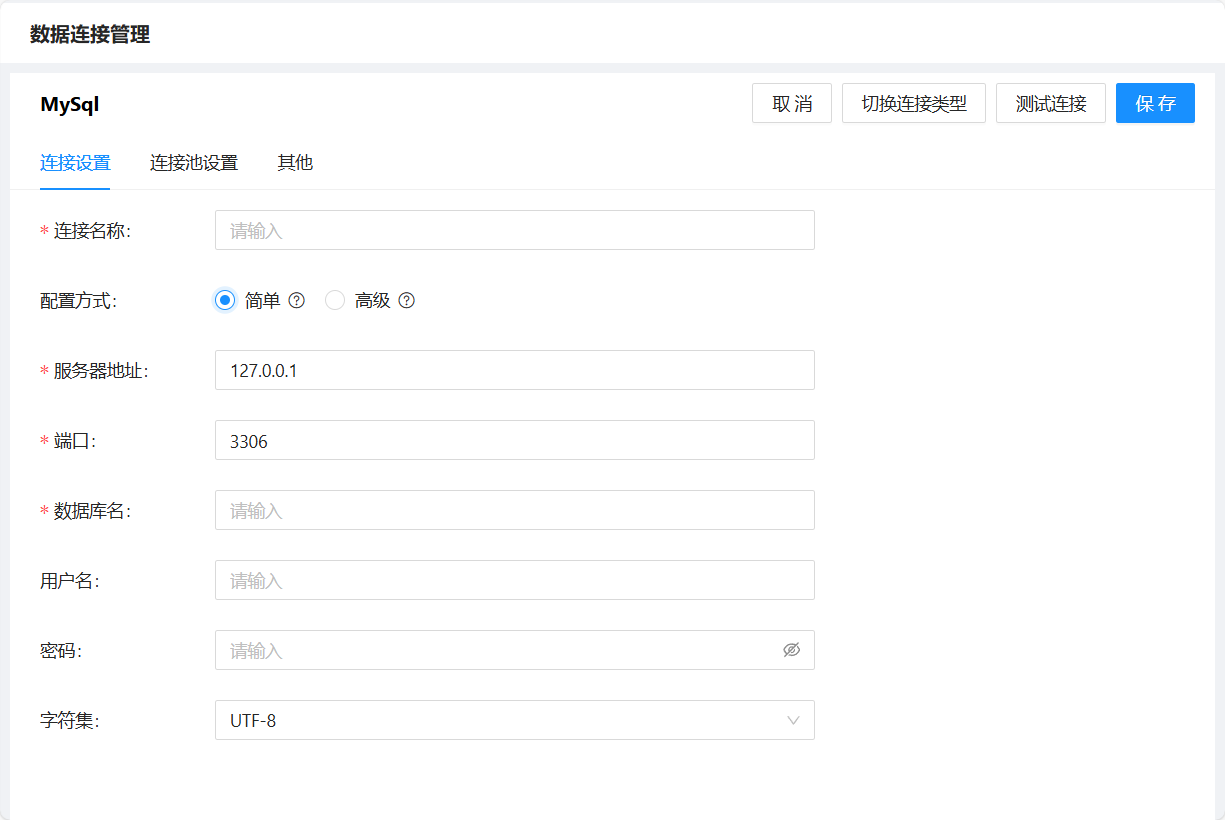This screenshot has height=820, width=1225.
Task: Open the 连接池设置 tab
Action: point(194,163)
